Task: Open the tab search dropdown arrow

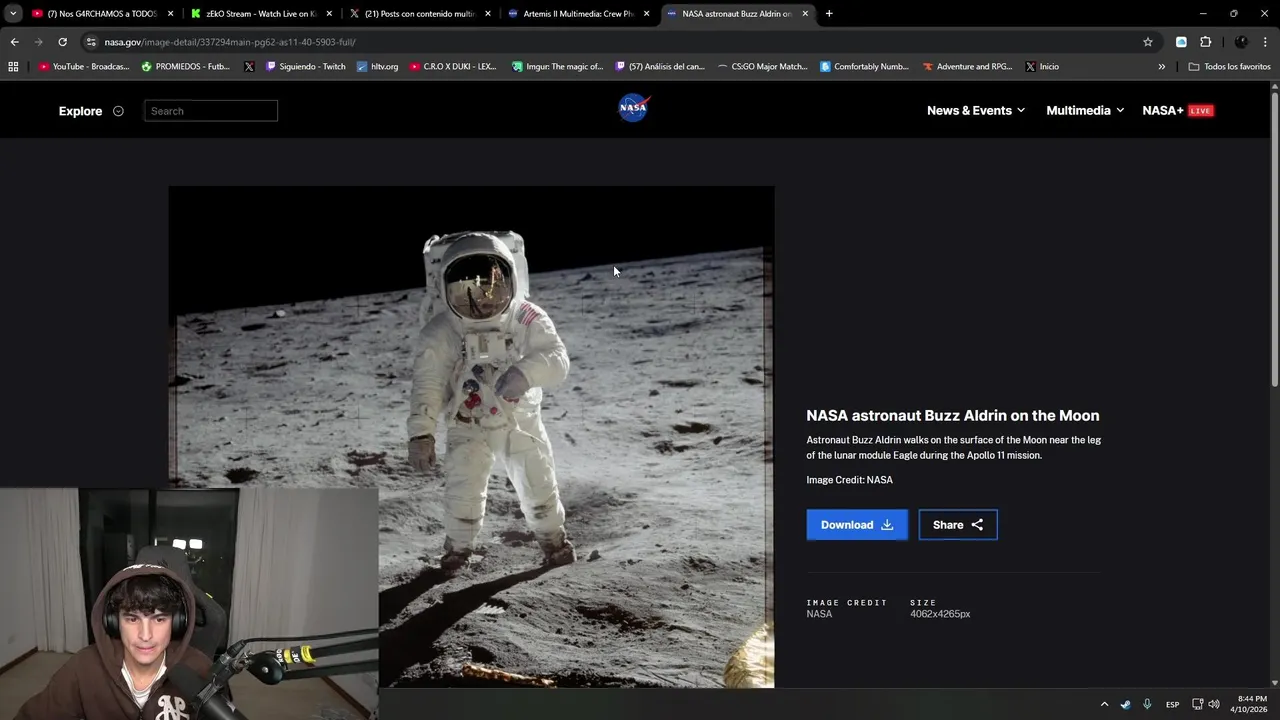Action: 13,14
